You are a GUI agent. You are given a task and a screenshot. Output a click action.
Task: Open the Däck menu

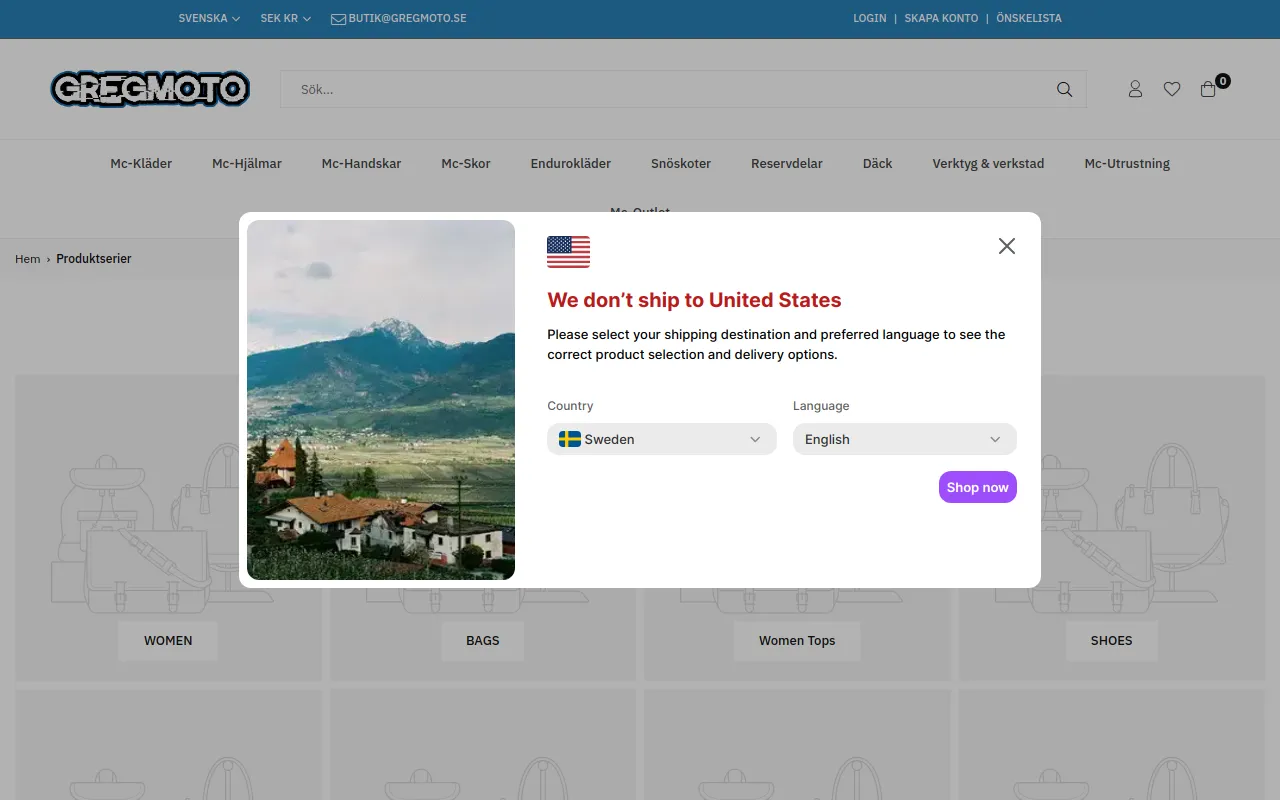(x=878, y=163)
